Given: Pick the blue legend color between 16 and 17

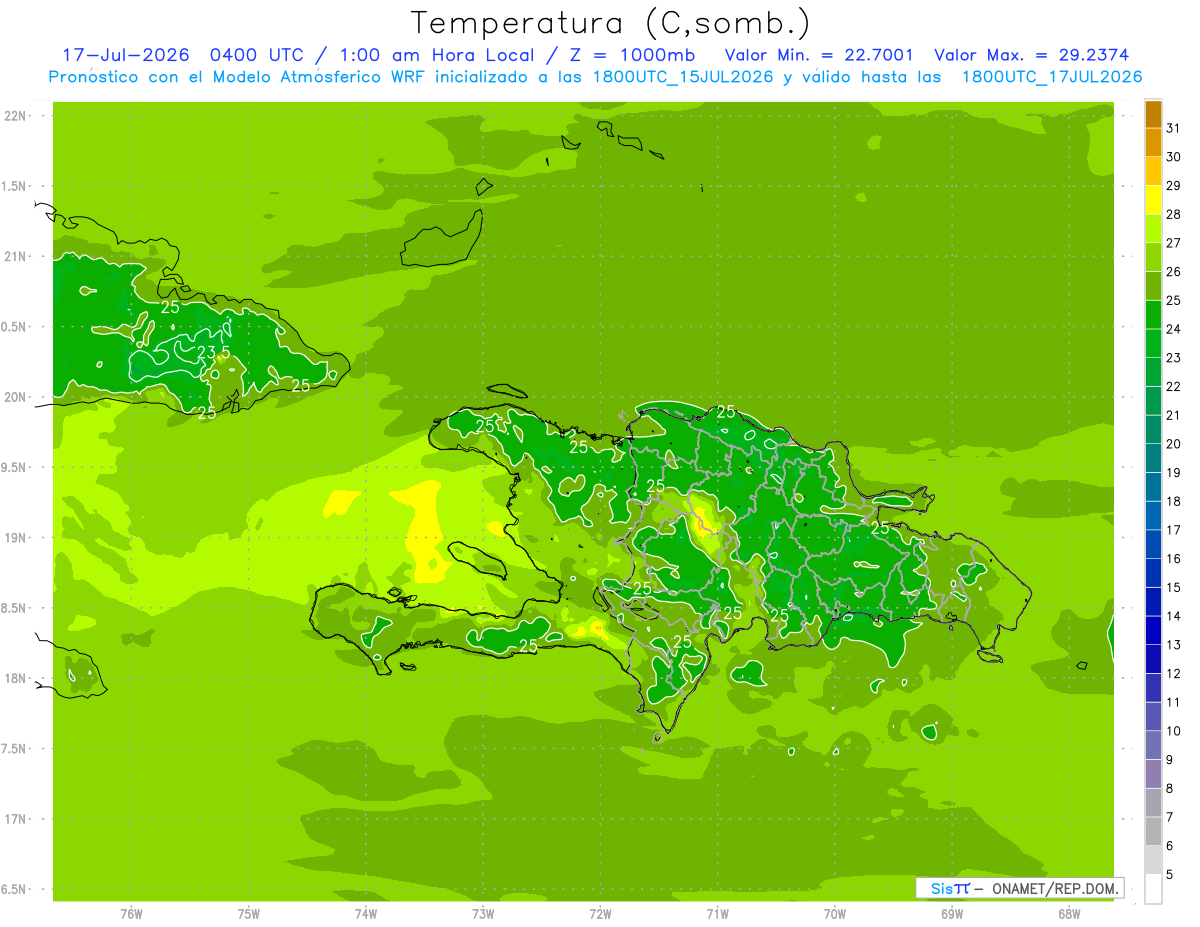Looking at the screenshot, I should (x=1153, y=544).
